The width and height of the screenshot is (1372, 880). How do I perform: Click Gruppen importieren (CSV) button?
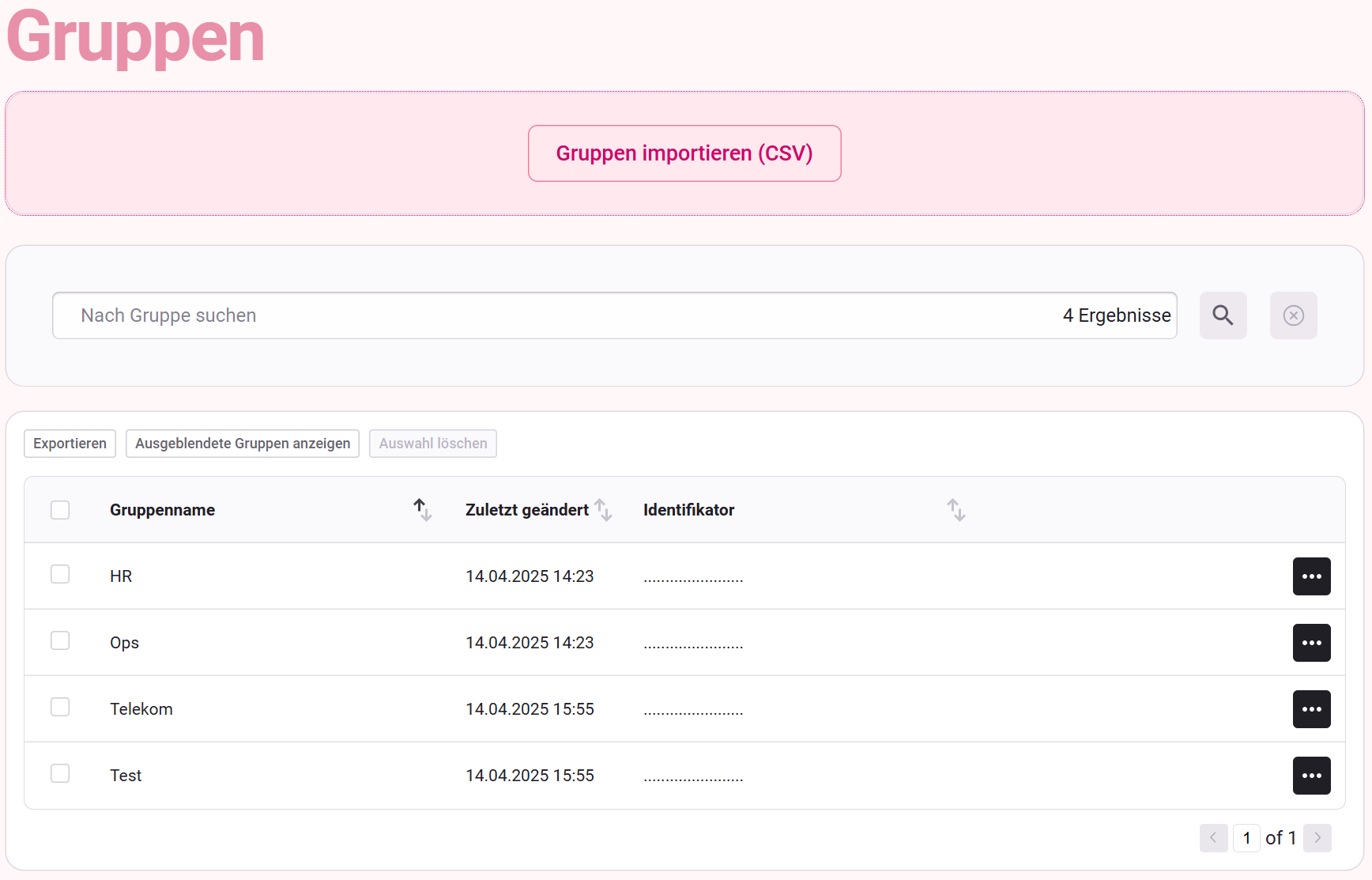coord(684,153)
